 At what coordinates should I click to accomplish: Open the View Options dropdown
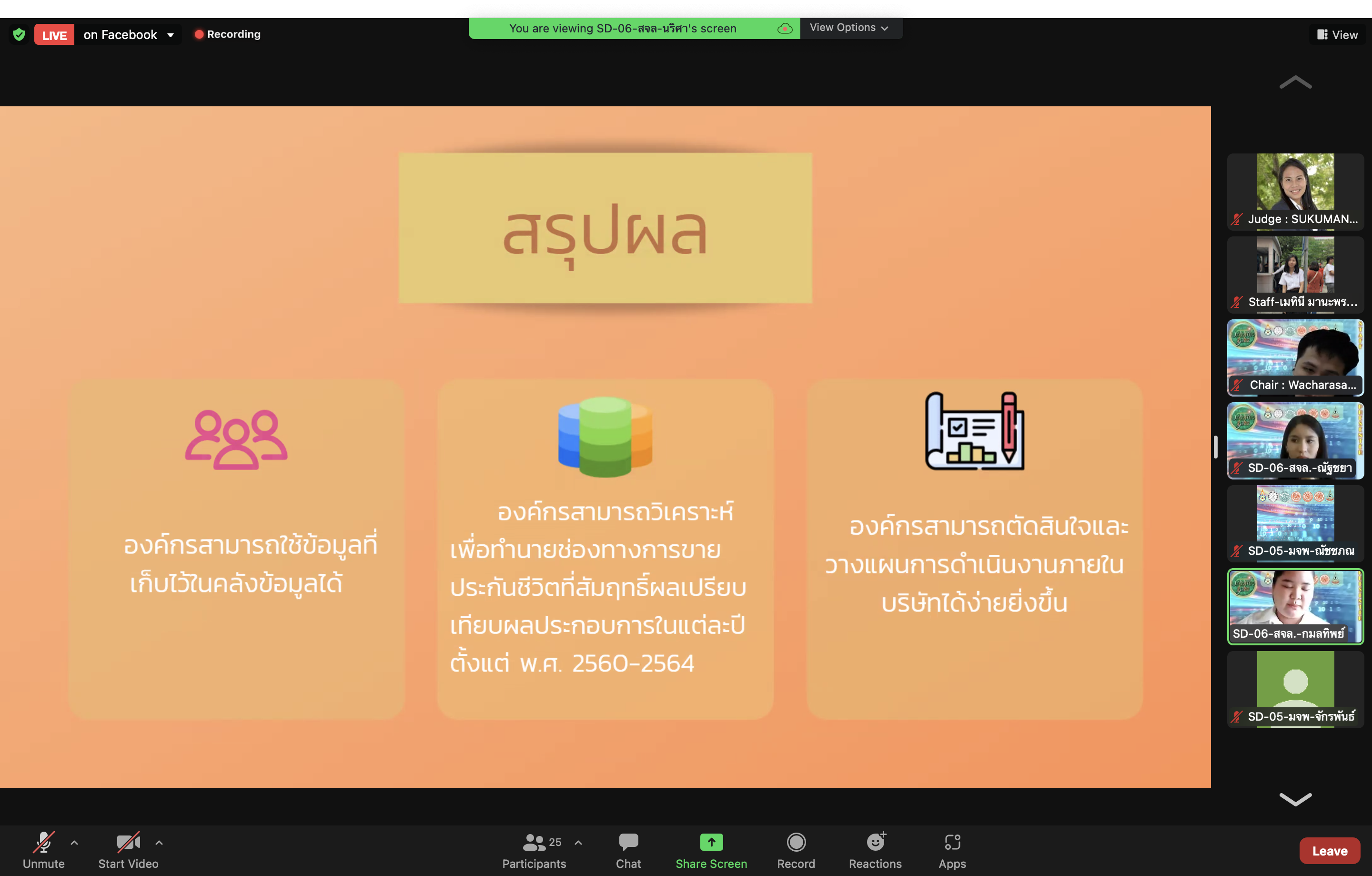point(849,28)
